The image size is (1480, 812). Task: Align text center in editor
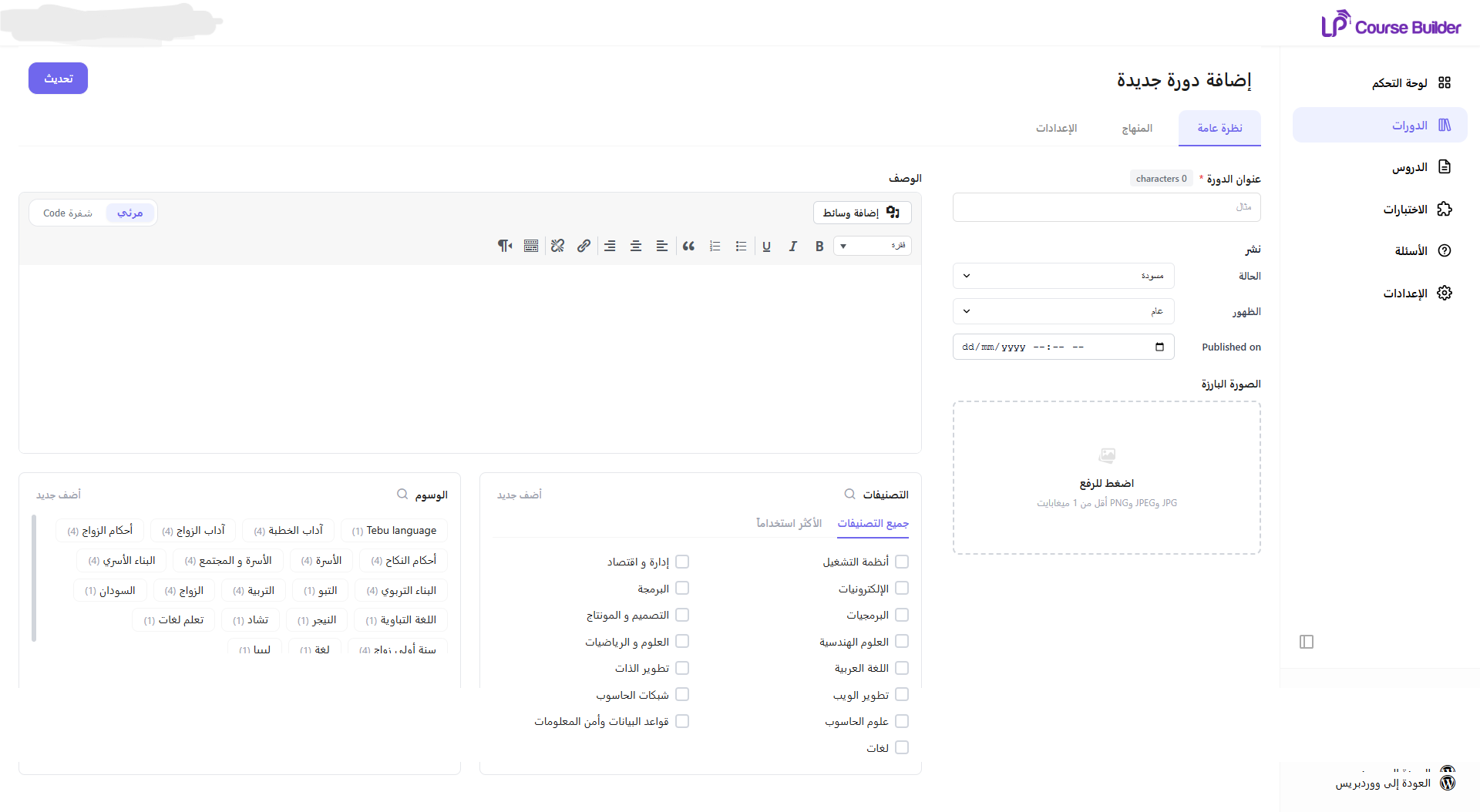coord(636,247)
